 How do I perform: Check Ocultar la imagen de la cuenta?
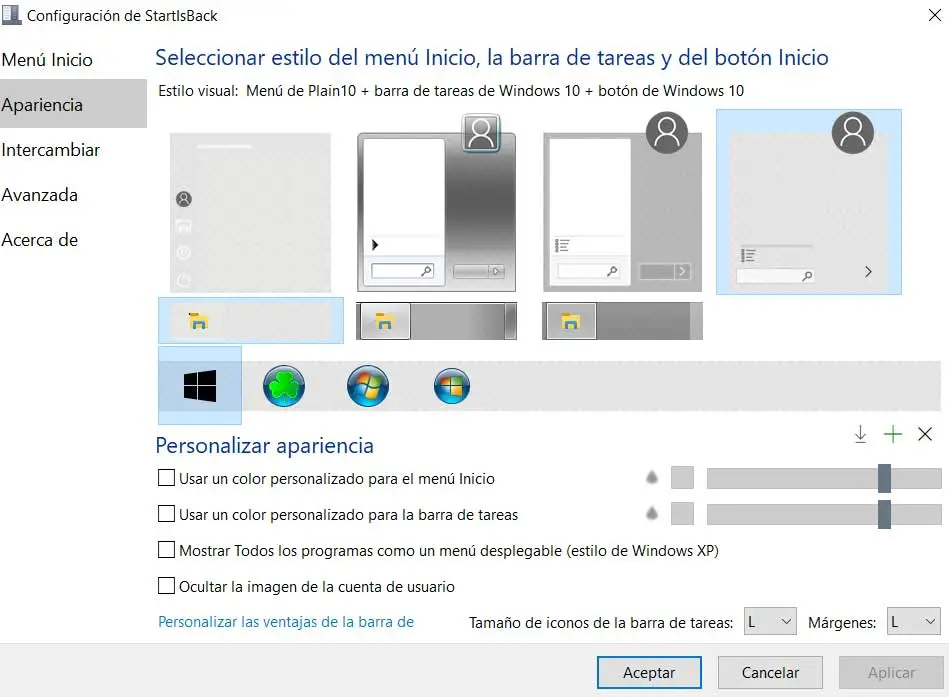click(x=166, y=586)
